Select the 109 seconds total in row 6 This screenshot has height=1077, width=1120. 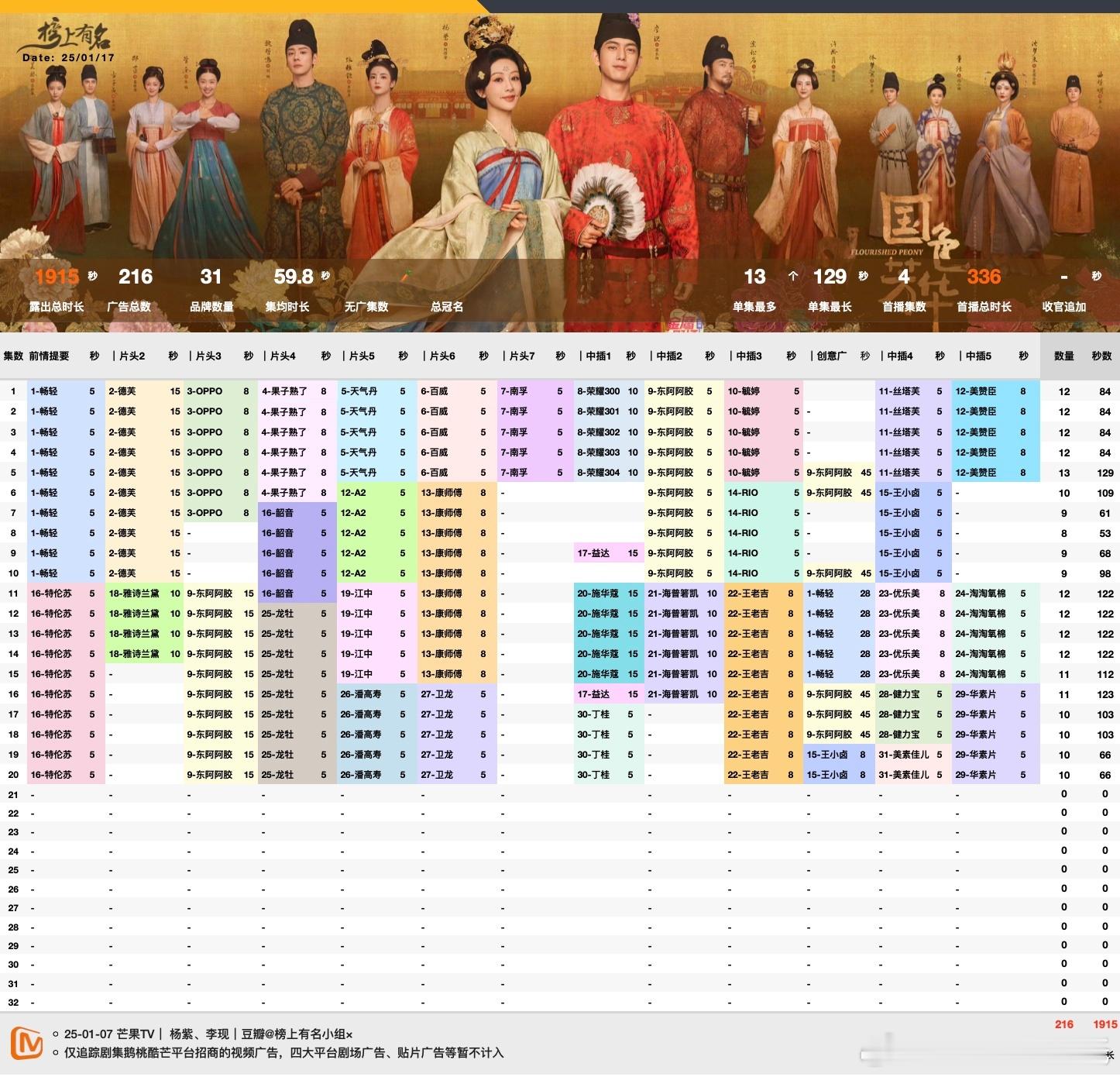[1105, 493]
